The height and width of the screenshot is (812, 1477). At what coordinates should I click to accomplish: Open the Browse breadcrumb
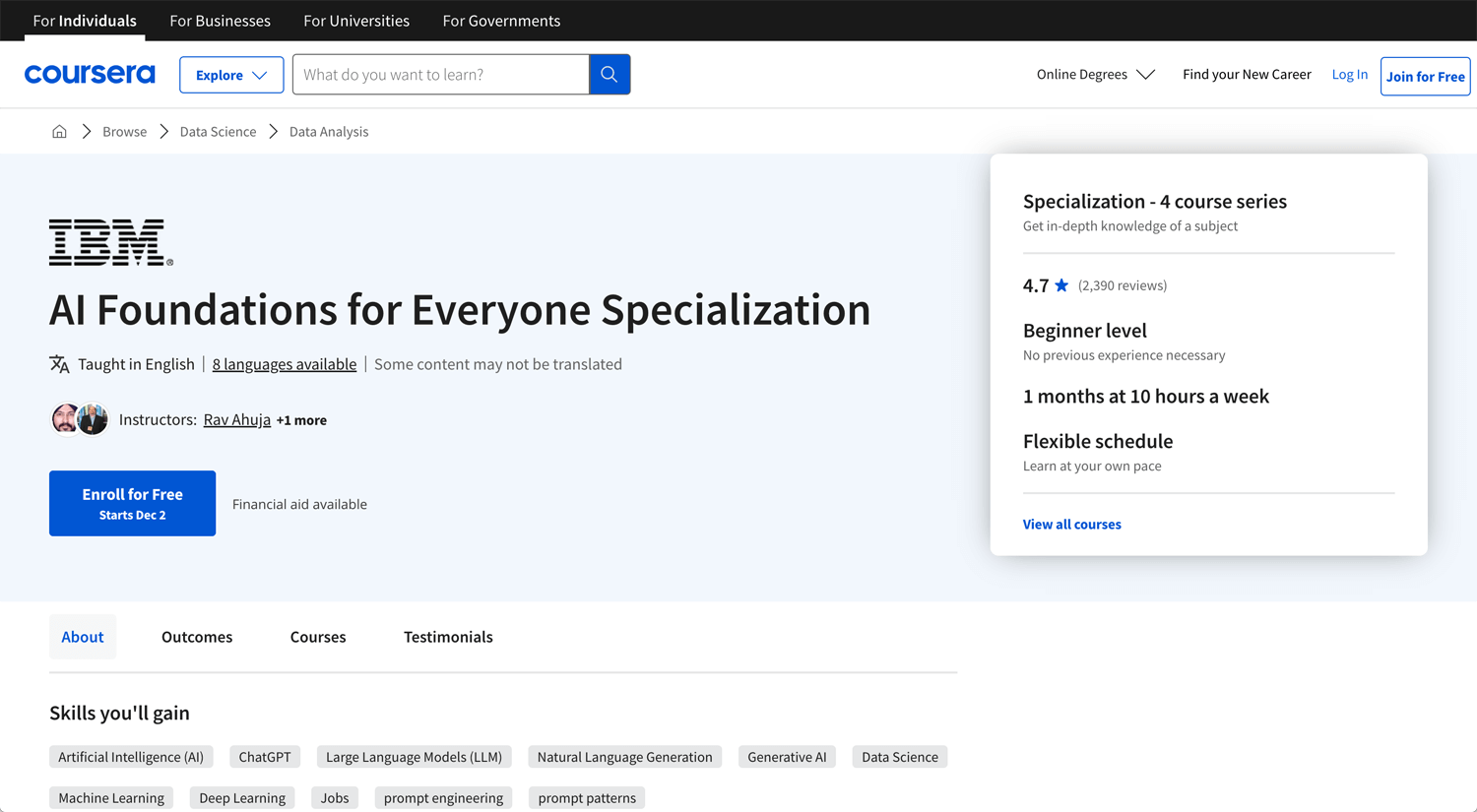124,131
